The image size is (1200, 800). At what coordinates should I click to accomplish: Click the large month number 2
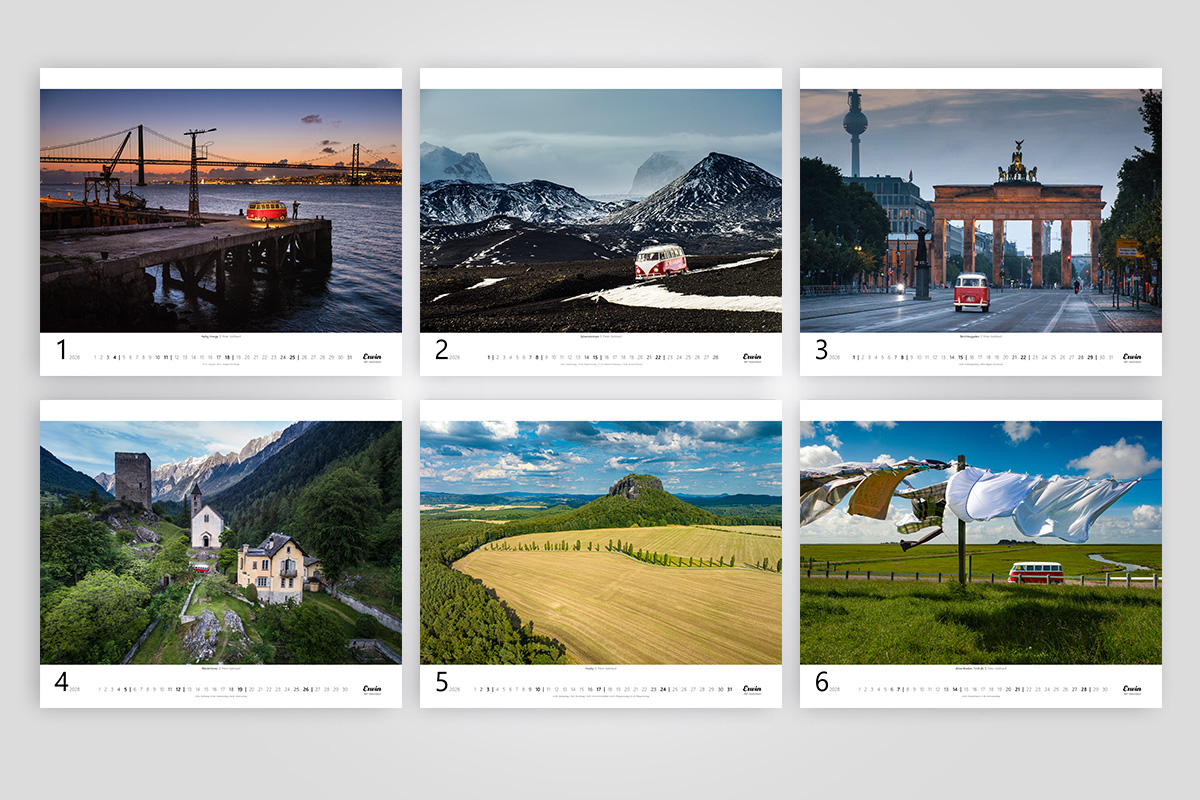point(441,350)
